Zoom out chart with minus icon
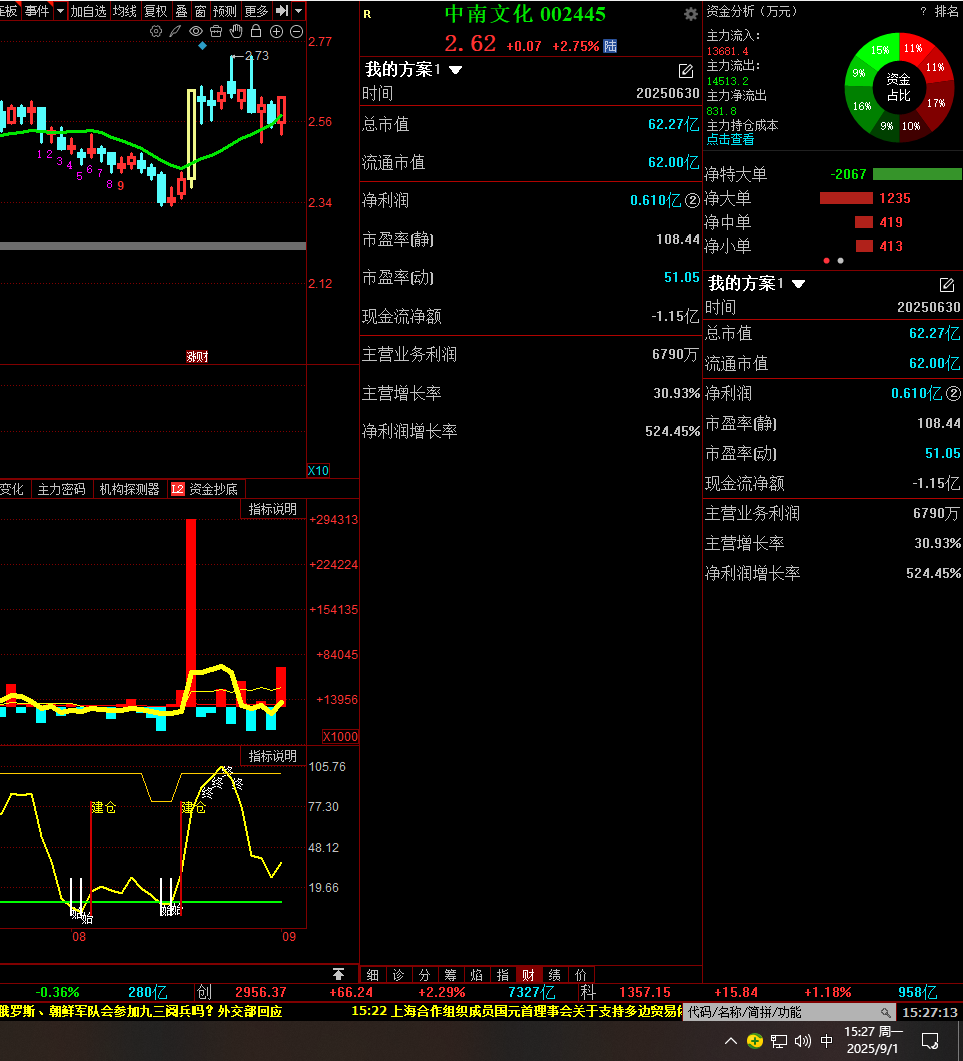 tap(296, 31)
